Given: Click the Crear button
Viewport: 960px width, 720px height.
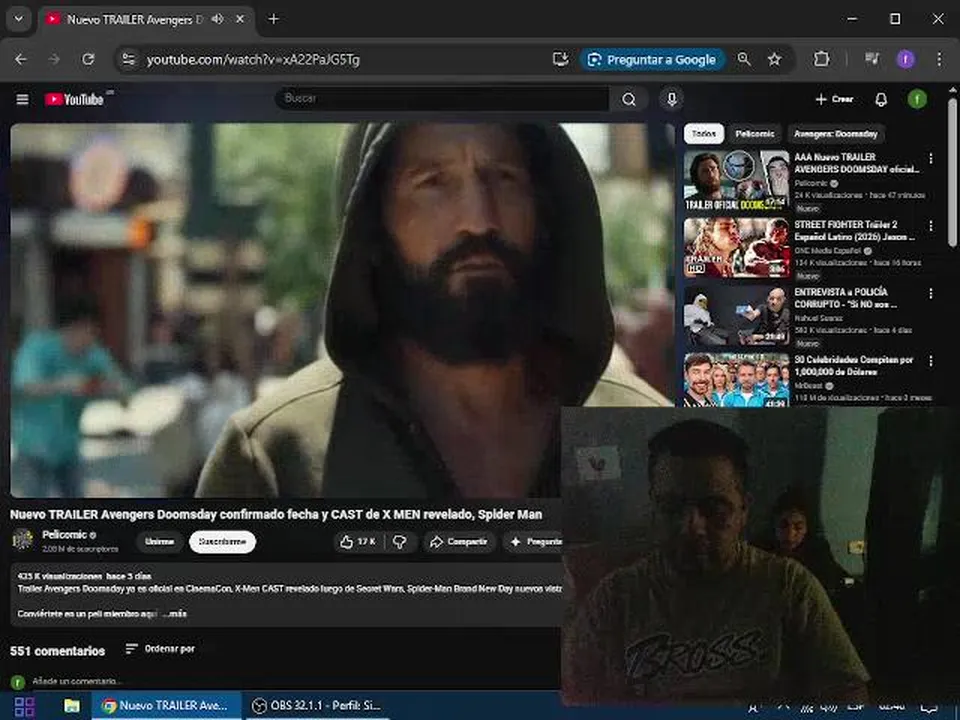Looking at the screenshot, I should tap(834, 99).
